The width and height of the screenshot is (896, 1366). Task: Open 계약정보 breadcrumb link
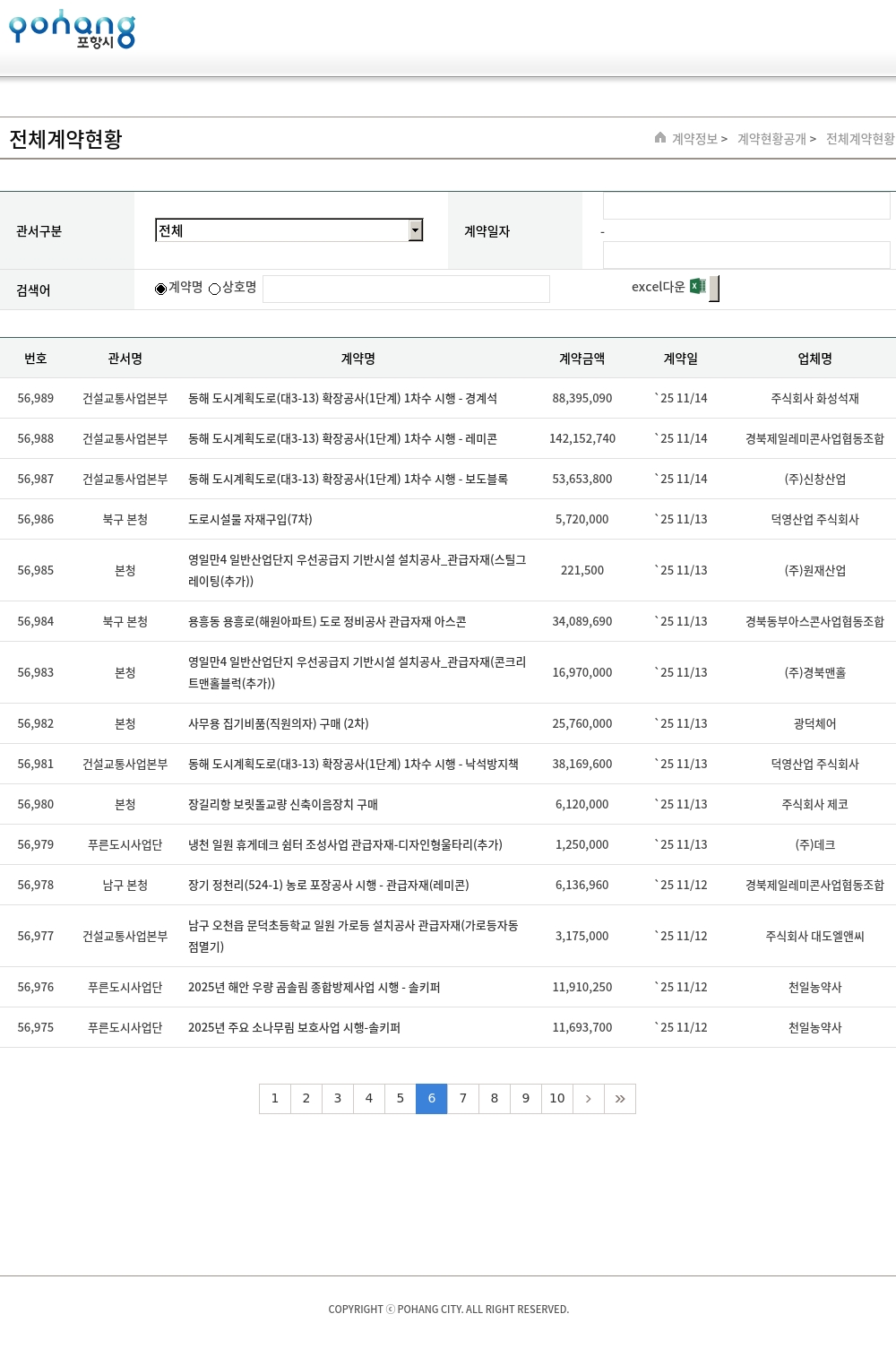(x=695, y=139)
